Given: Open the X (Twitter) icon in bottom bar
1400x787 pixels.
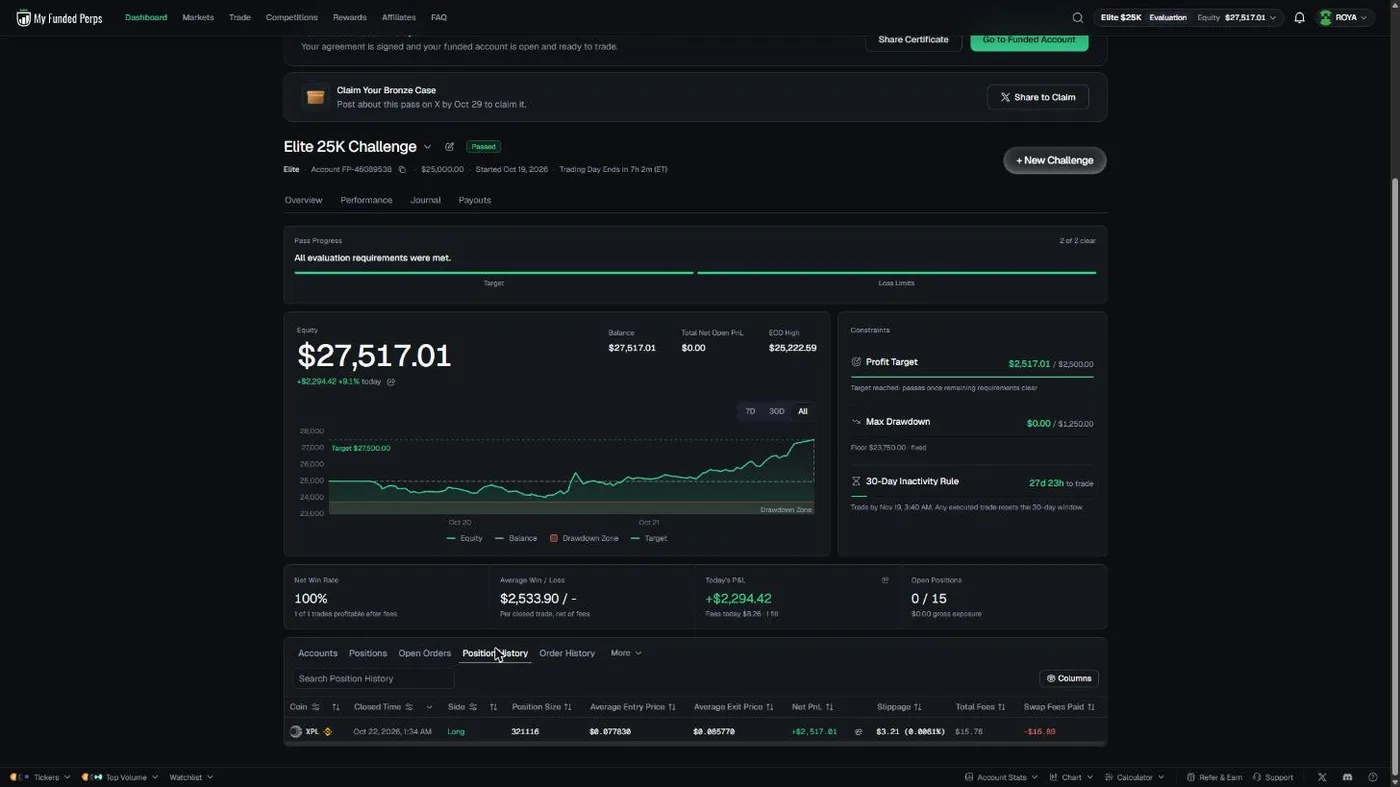Looking at the screenshot, I should (x=1322, y=777).
